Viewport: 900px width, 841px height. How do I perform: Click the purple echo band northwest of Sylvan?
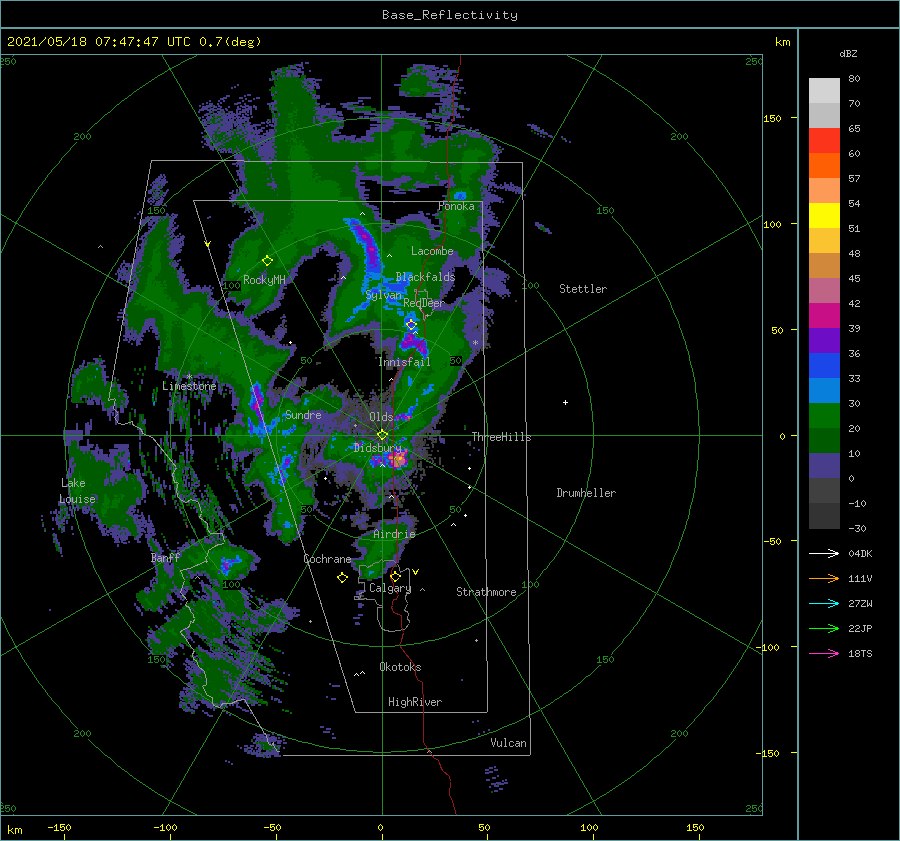pyautogui.click(x=367, y=246)
